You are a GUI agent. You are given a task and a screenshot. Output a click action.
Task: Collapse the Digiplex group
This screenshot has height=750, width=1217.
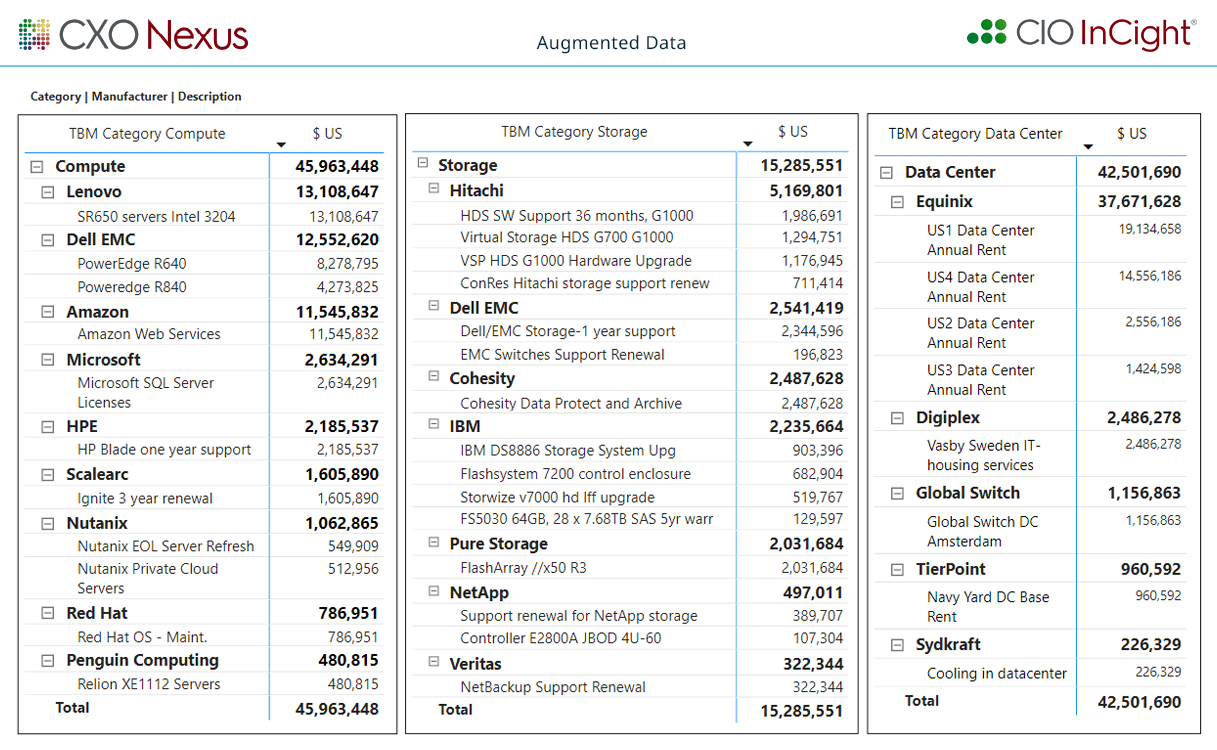(x=897, y=418)
